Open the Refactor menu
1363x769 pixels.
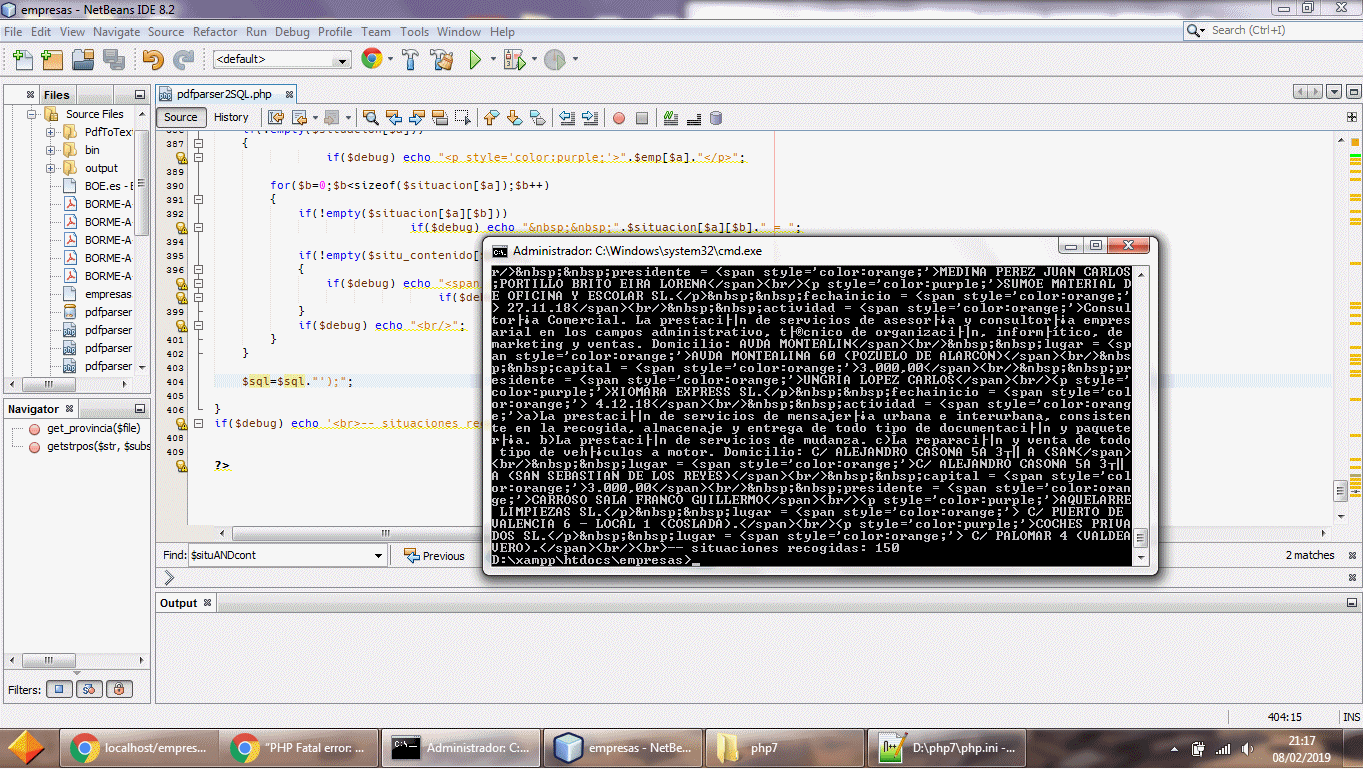coord(215,32)
